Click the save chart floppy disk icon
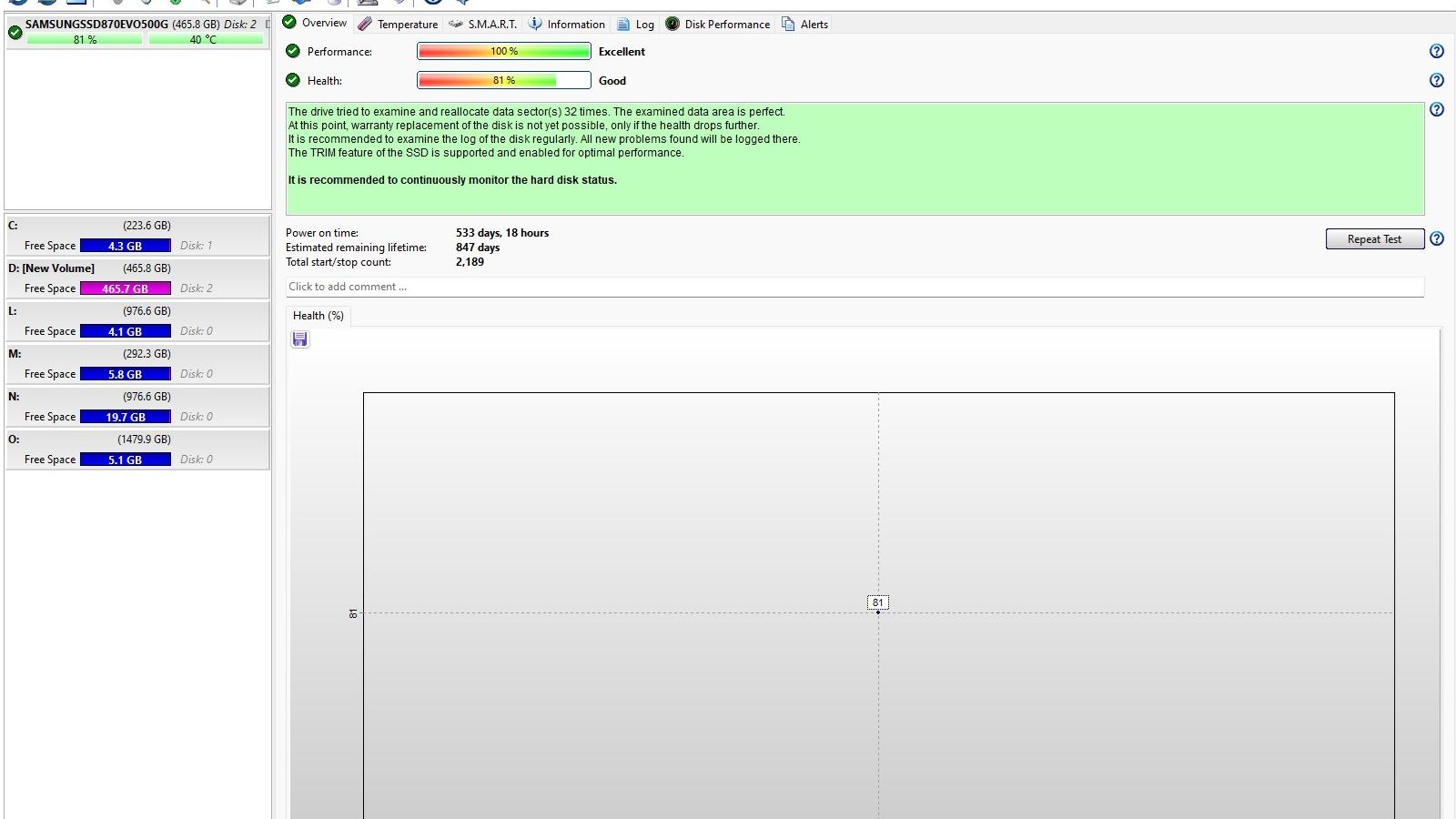The image size is (1456, 819). point(300,339)
